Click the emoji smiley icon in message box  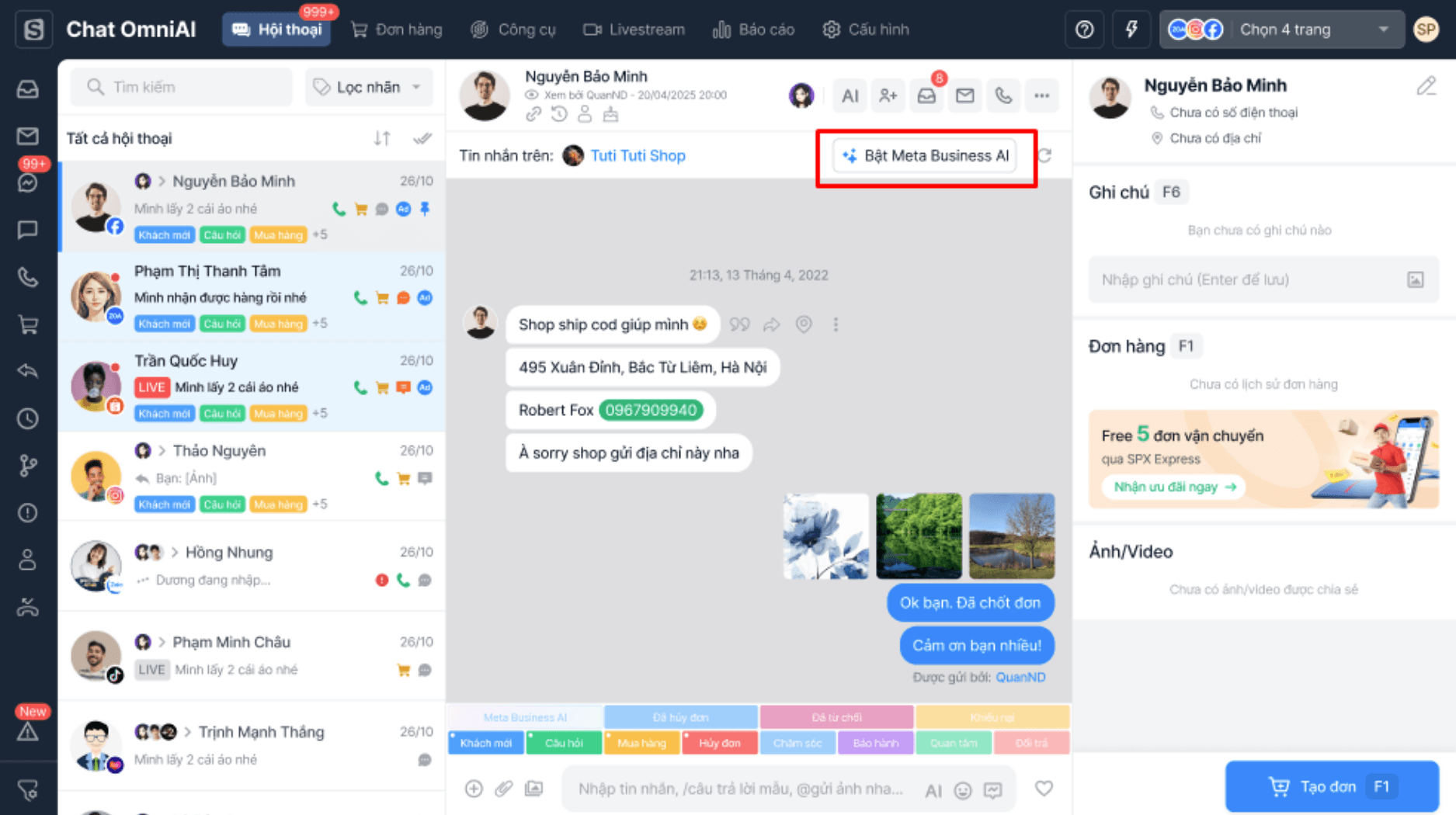click(963, 790)
